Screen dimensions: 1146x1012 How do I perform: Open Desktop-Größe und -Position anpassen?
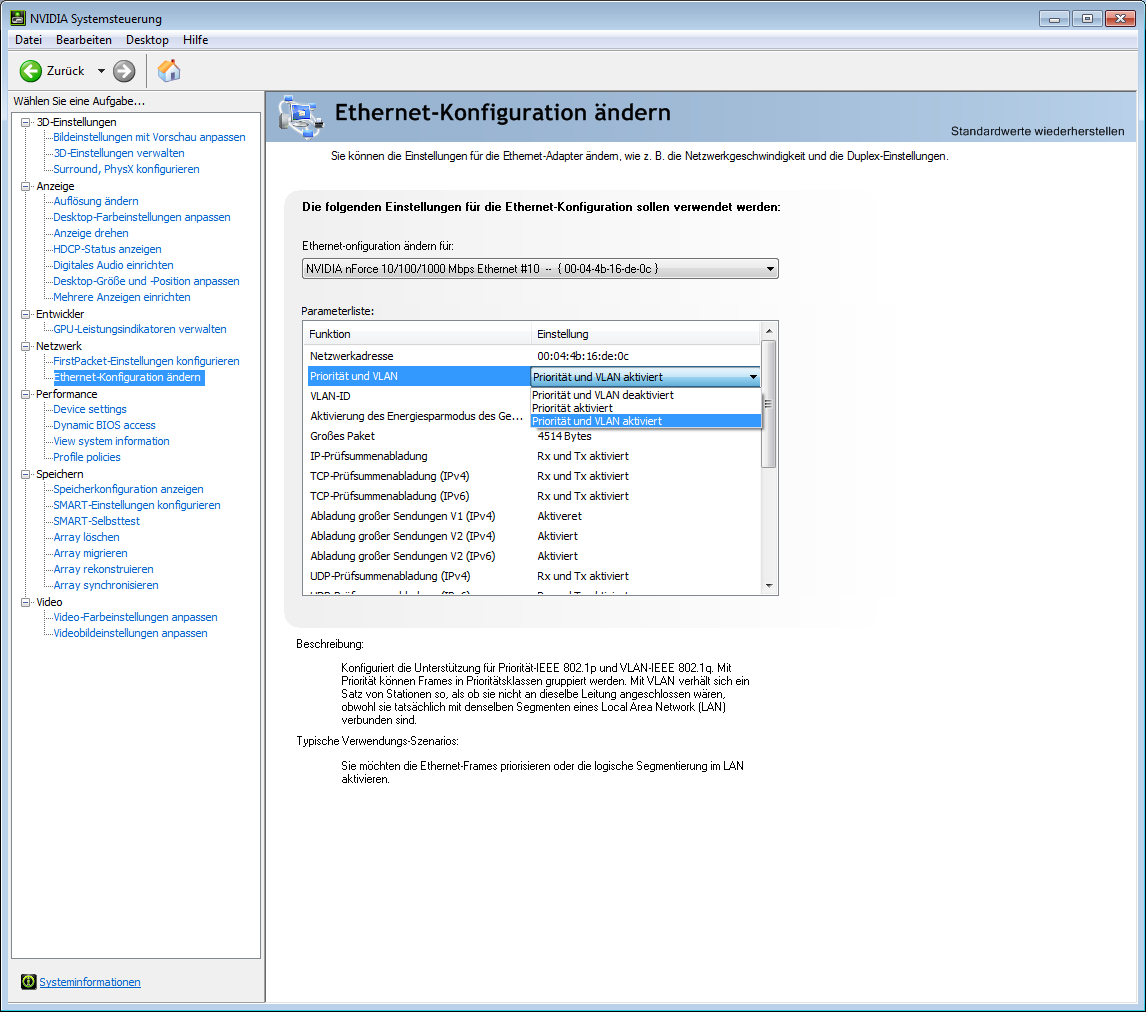pos(146,281)
